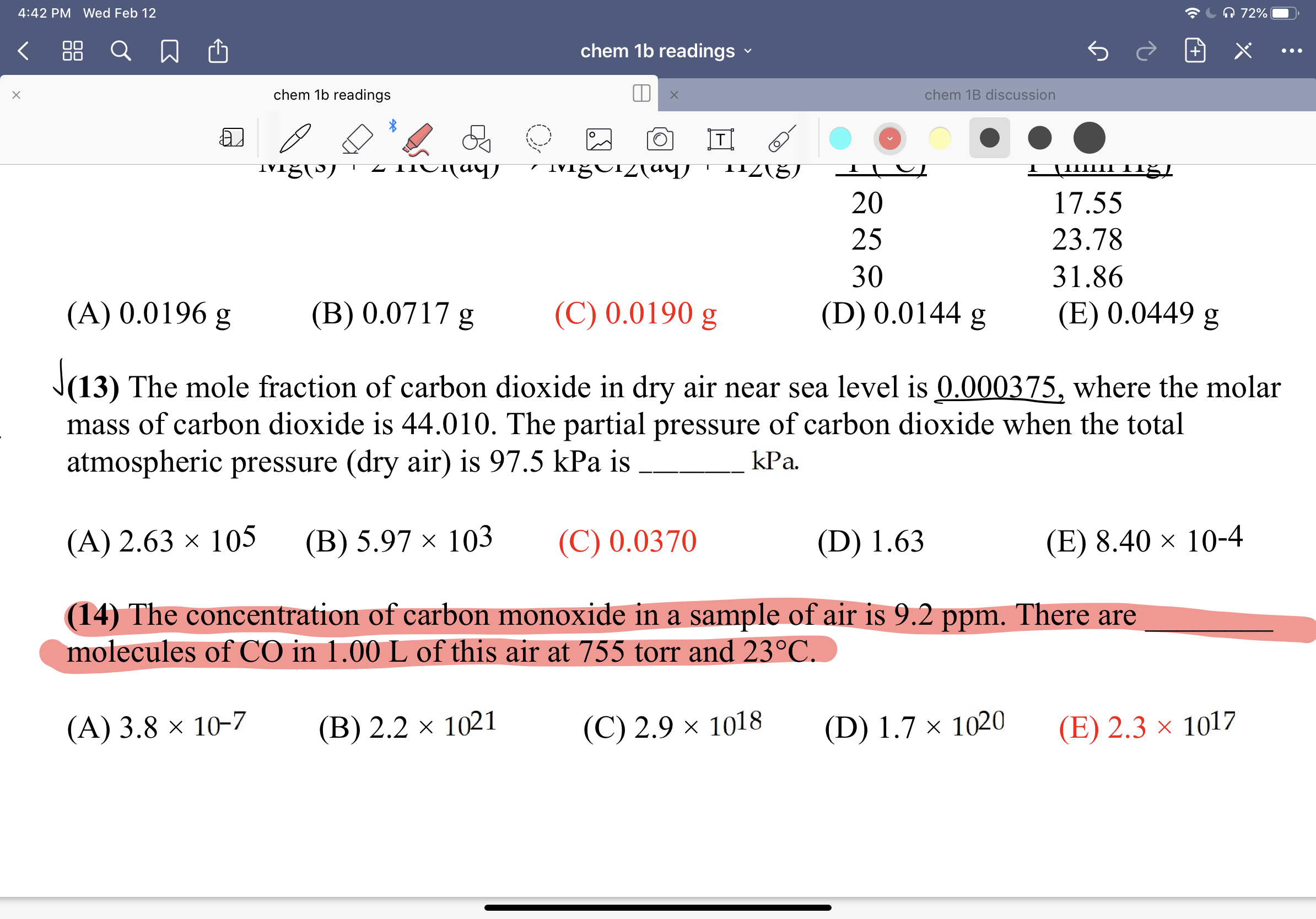This screenshot has height=919, width=1316.
Task: Close the chem 1b readings tab
Action: [17, 95]
